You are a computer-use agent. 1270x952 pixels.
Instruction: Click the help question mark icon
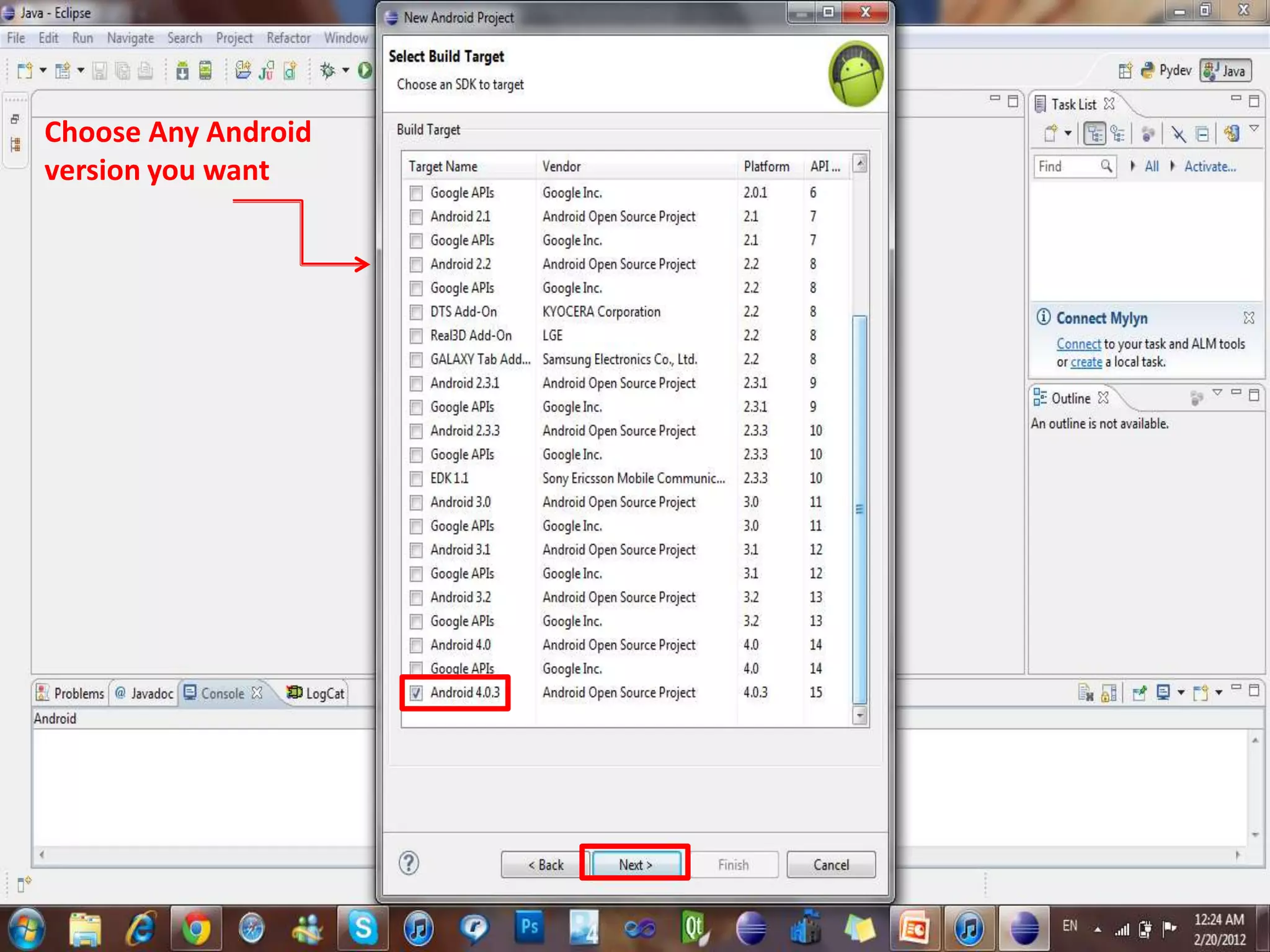tap(409, 863)
